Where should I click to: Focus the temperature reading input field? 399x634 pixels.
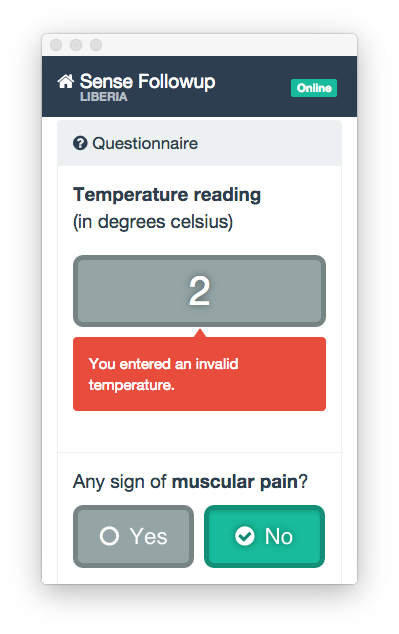(199, 291)
